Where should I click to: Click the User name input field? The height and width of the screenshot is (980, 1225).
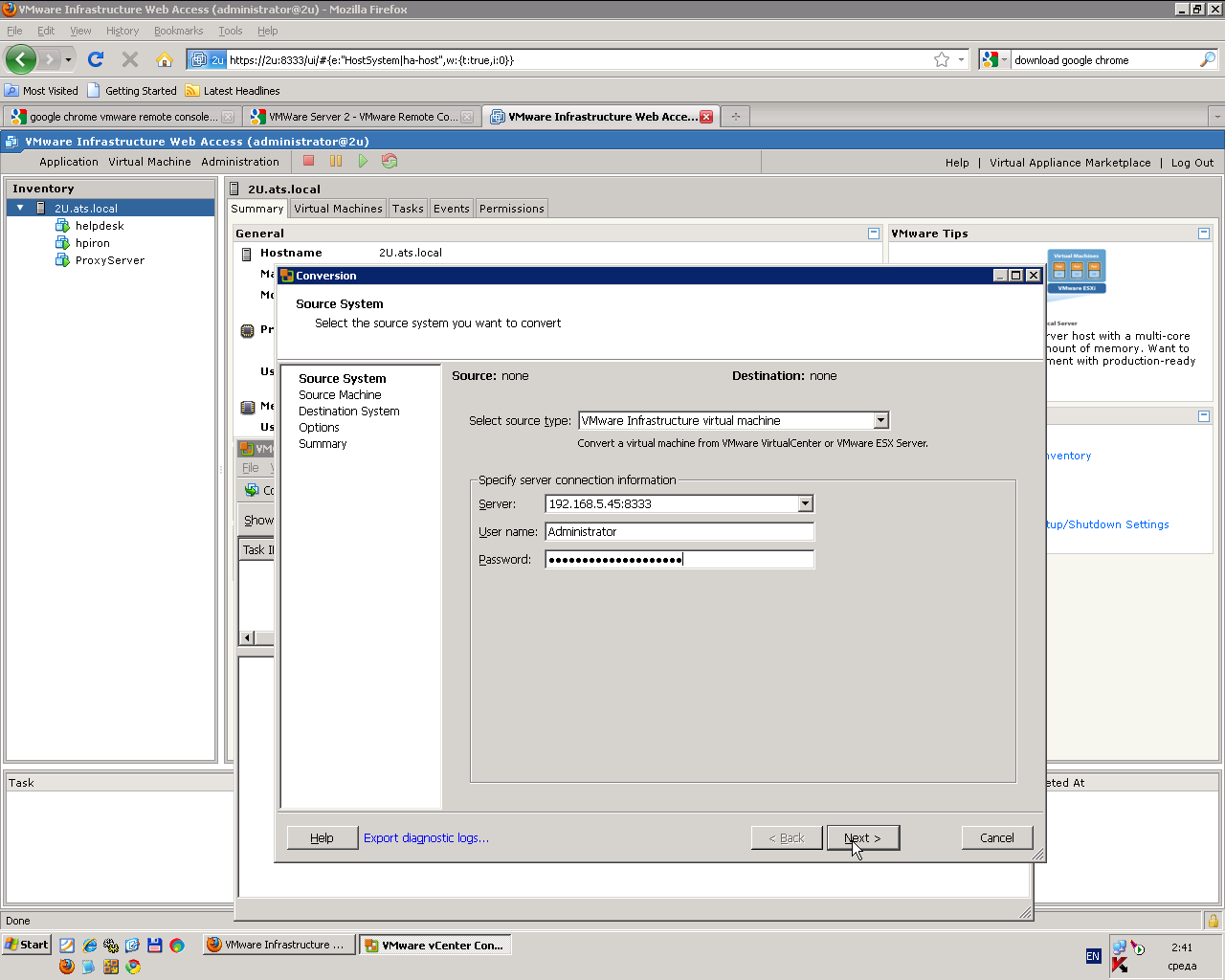tap(679, 531)
